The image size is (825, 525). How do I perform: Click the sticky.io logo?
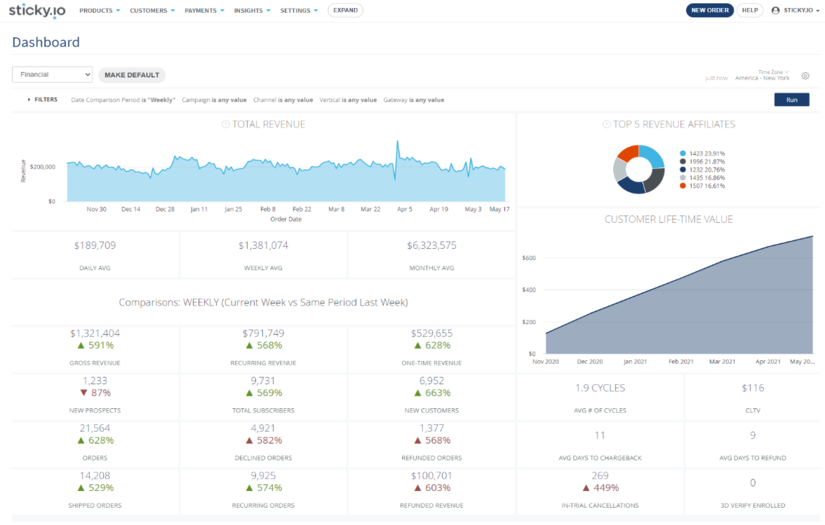[37, 11]
